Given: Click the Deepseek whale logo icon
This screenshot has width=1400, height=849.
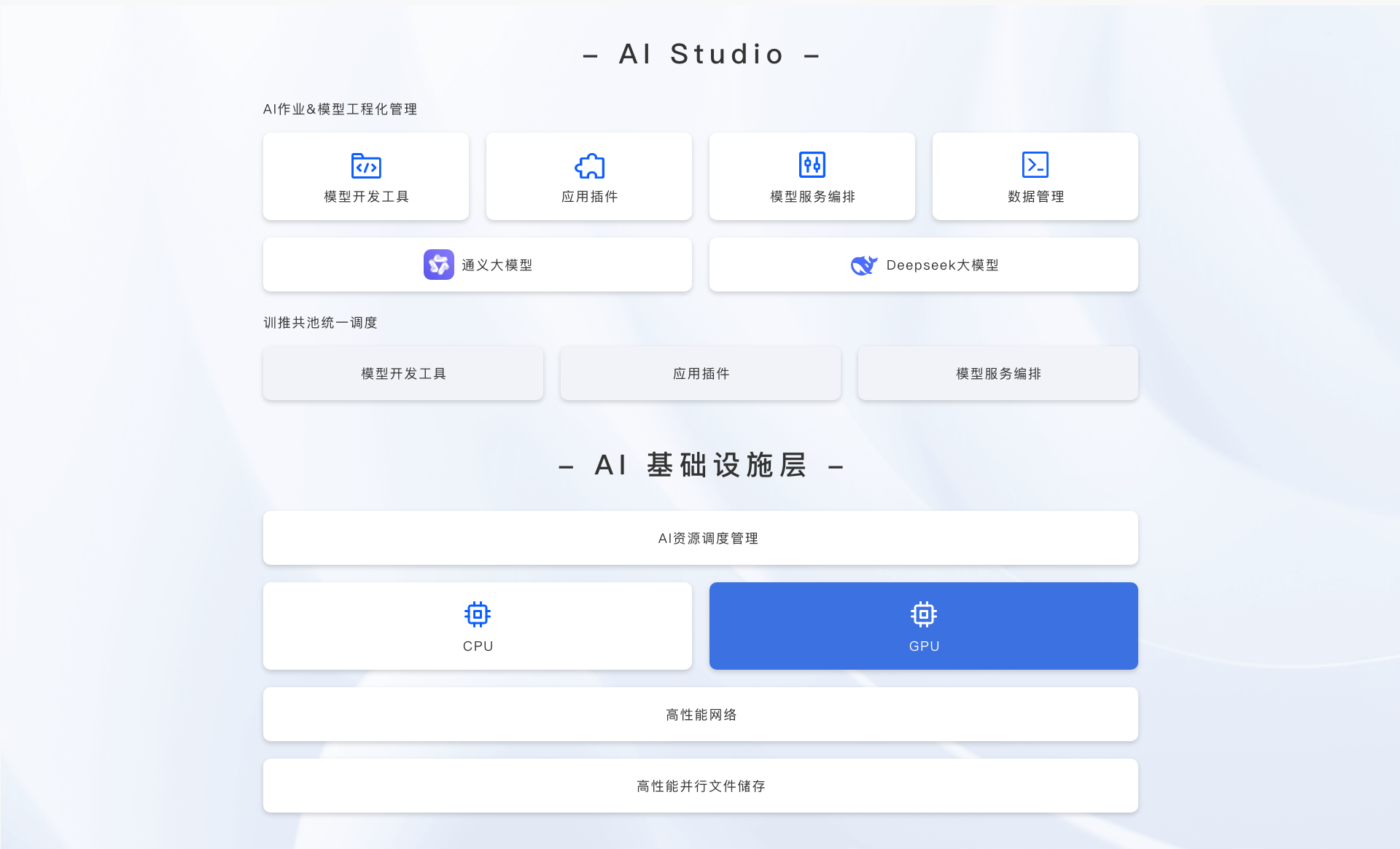Looking at the screenshot, I should pos(864,265).
